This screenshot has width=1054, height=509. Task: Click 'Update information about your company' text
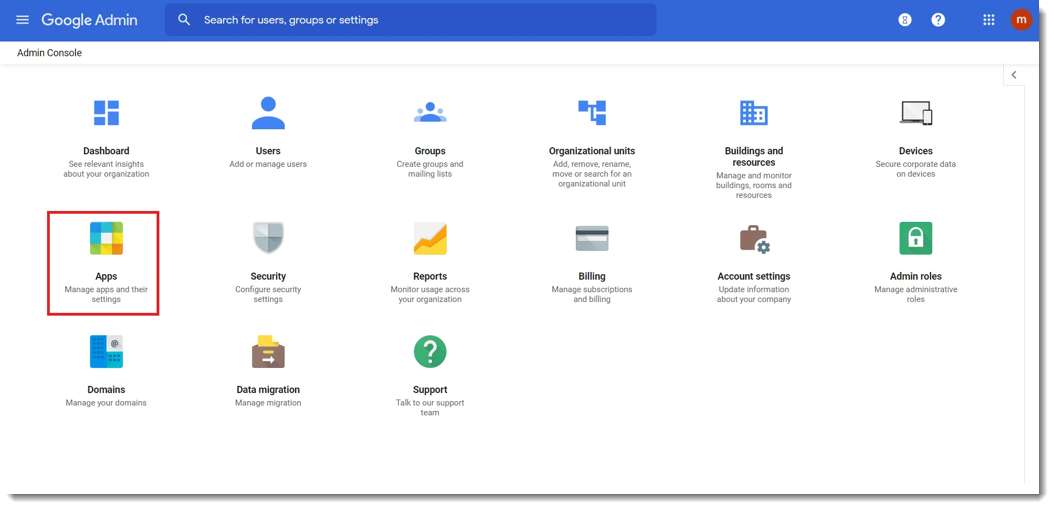[754, 295]
